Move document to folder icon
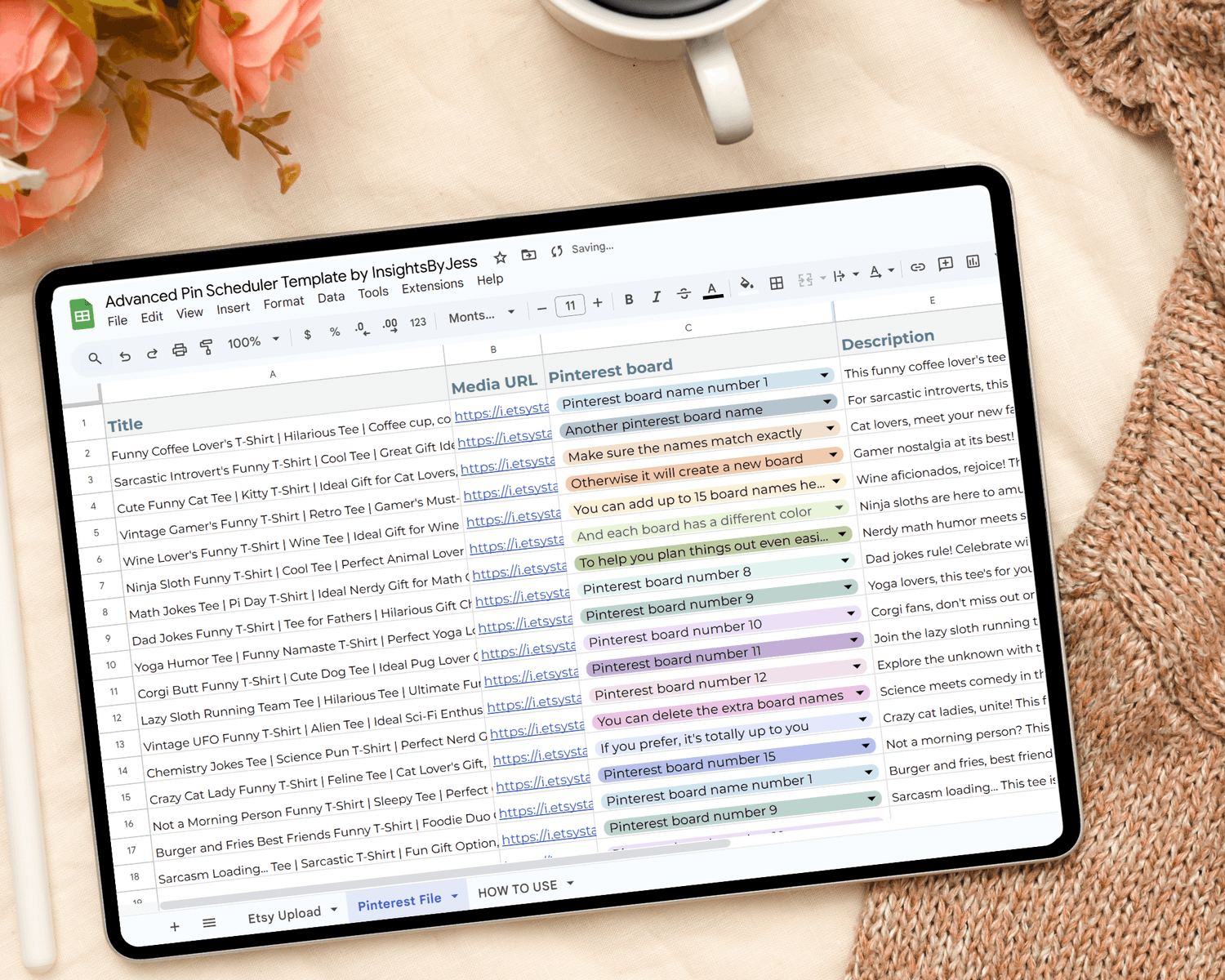This screenshot has height=980, width=1225. click(529, 255)
